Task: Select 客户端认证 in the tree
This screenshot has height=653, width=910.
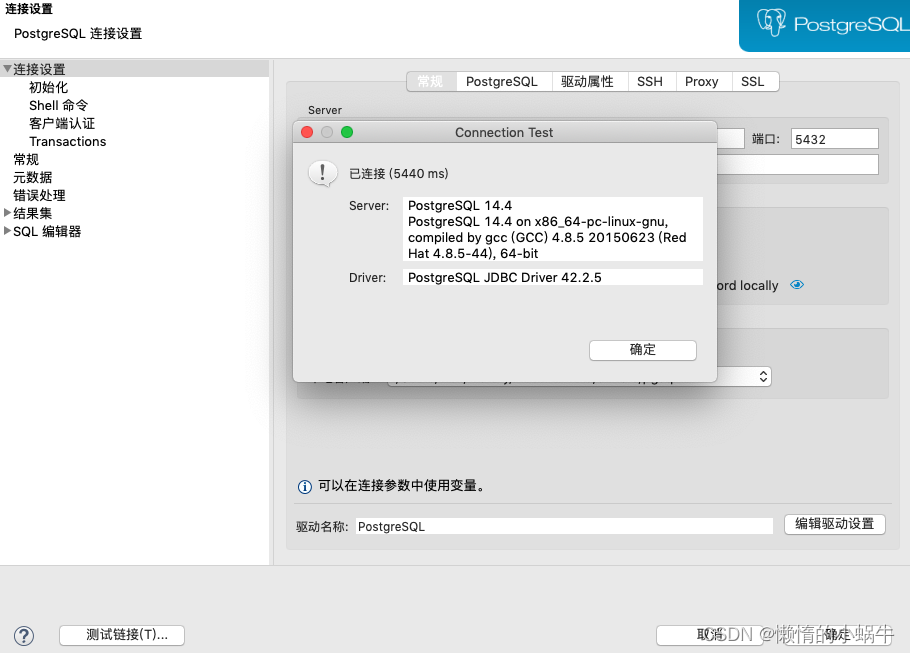Action: (62, 123)
